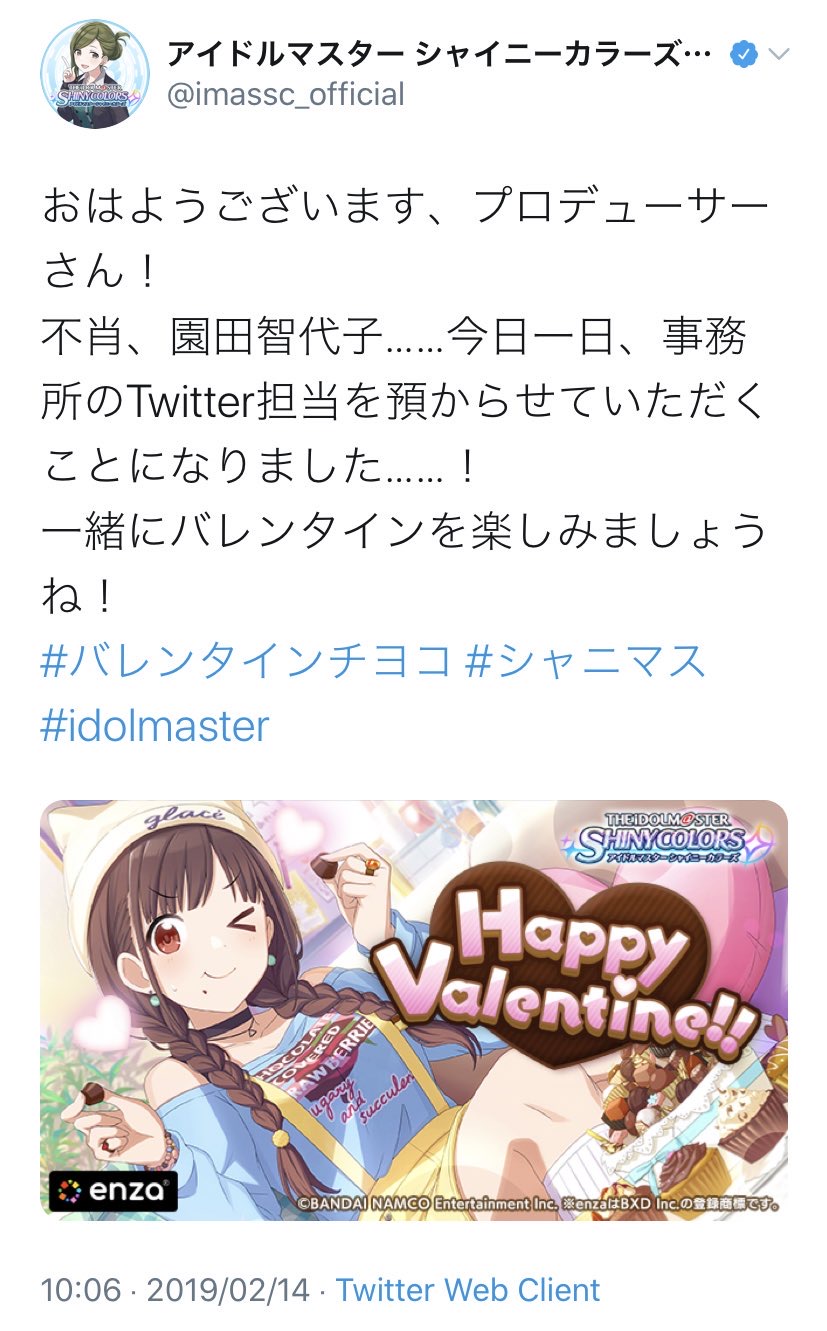Click the 10:06 · 2019/02/14 timestamp
The width and height of the screenshot is (827, 1331).
pos(175,1289)
